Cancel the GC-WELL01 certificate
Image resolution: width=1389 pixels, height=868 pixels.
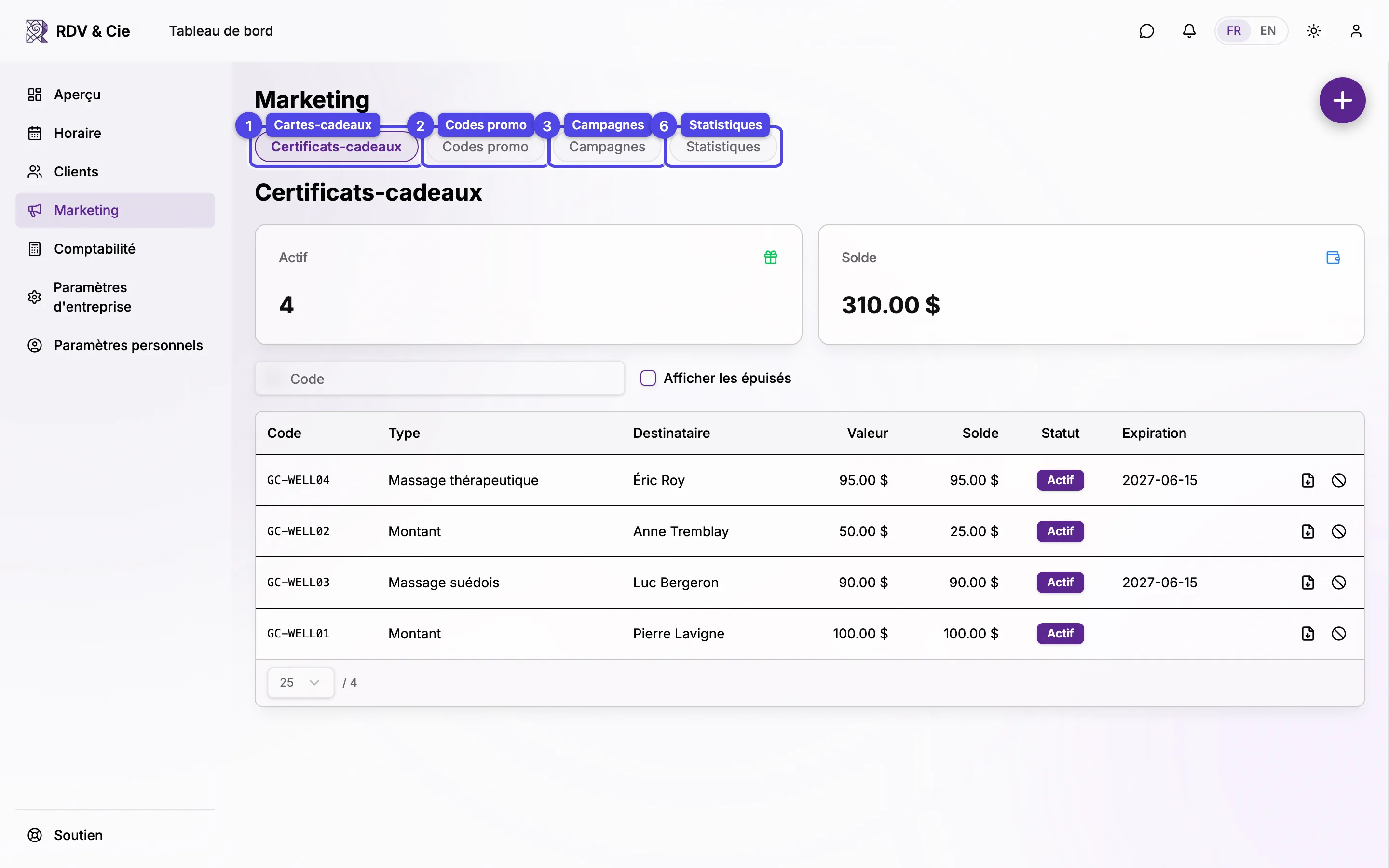pyautogui.click(x=1338, y=634)
